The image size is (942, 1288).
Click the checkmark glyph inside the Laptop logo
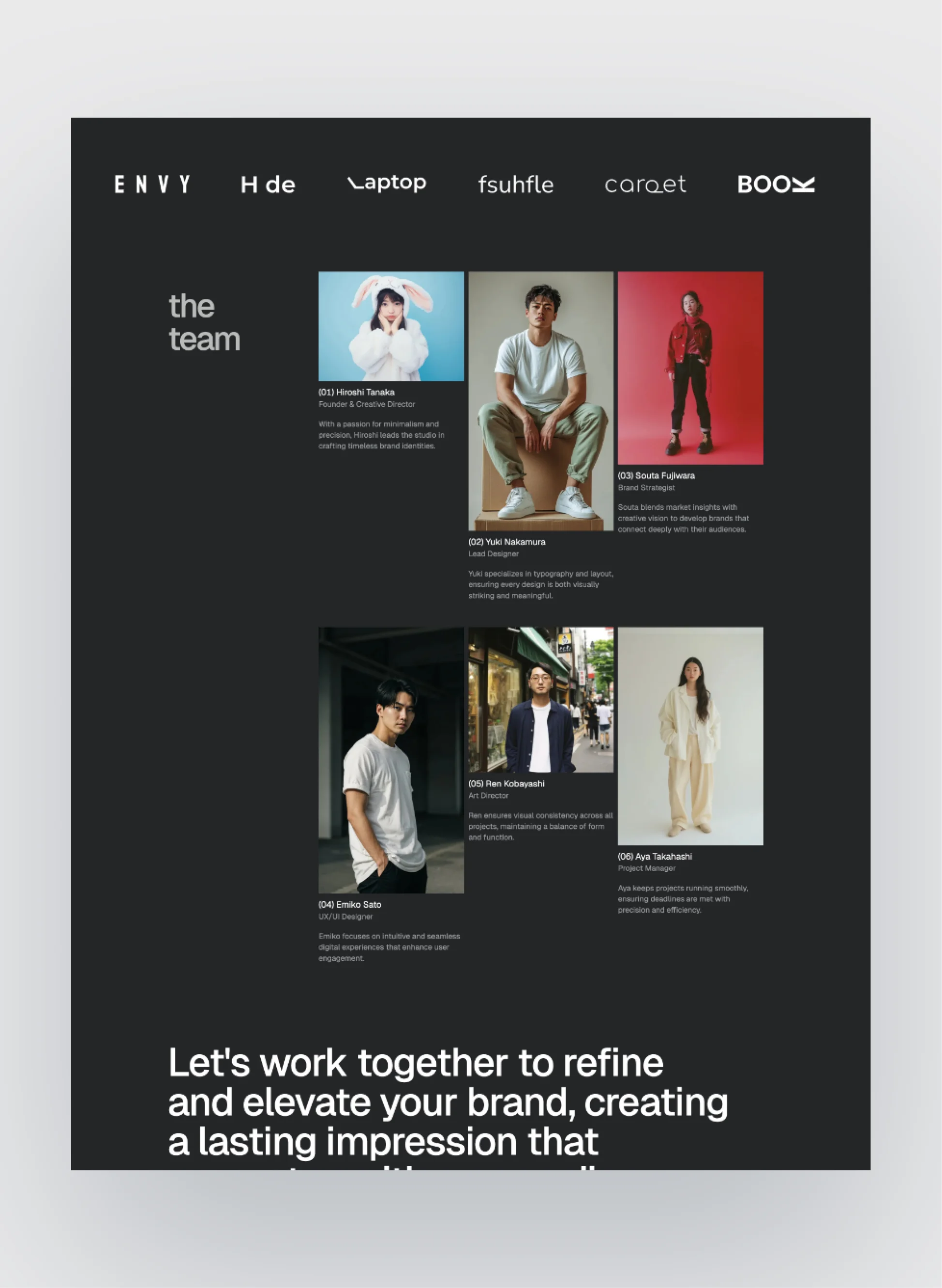354,182
